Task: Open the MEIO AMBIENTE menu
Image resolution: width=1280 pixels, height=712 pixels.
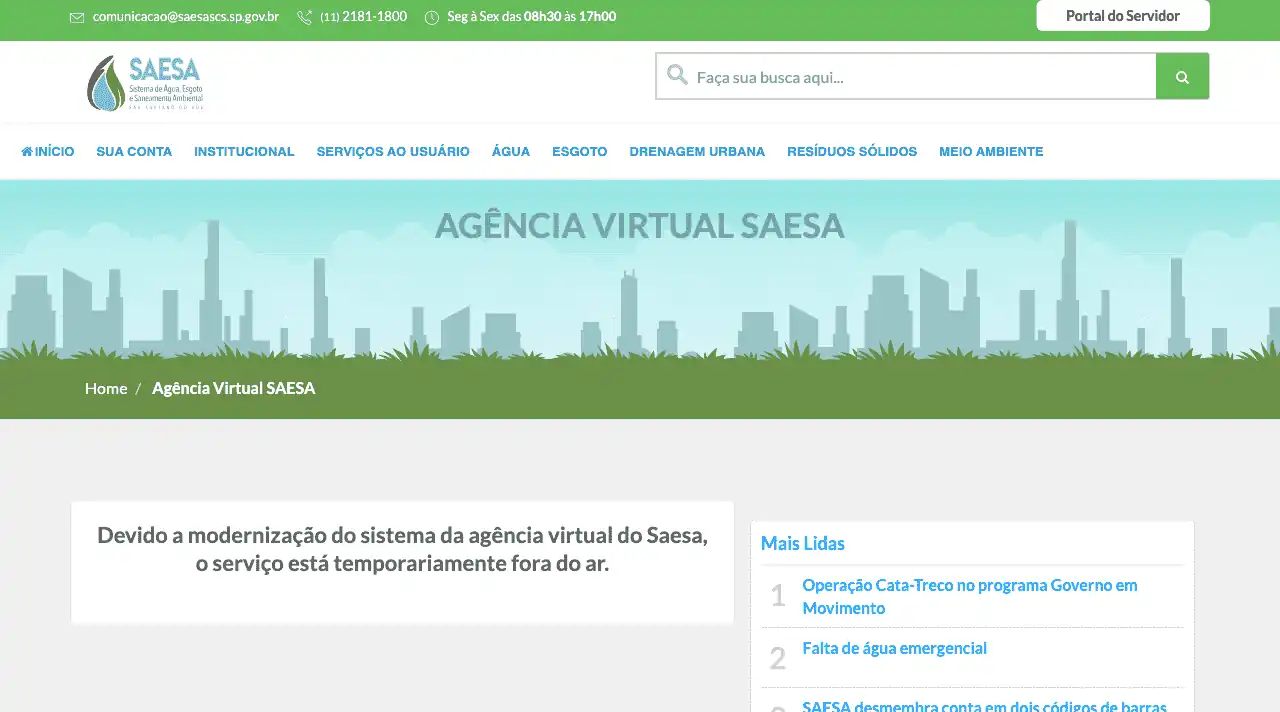Action: (991, 152)
